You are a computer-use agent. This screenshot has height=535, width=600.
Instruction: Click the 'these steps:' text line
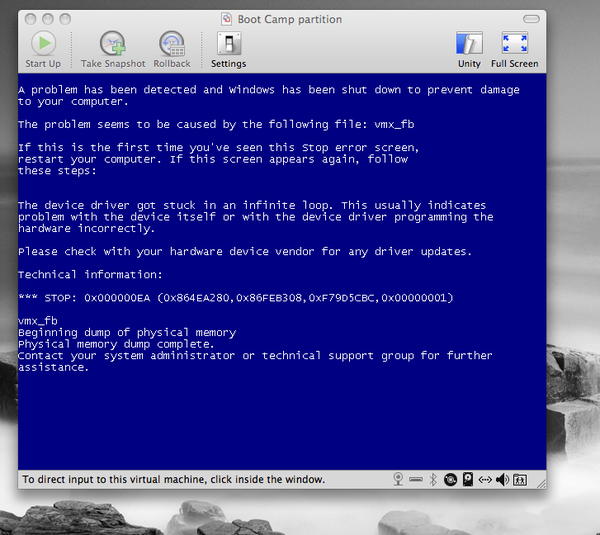(57, 171)
